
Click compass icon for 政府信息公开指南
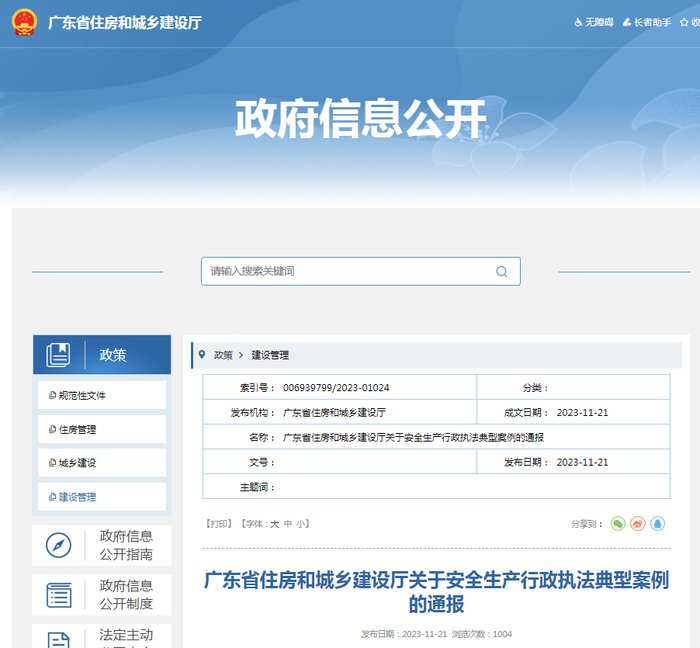58,545
